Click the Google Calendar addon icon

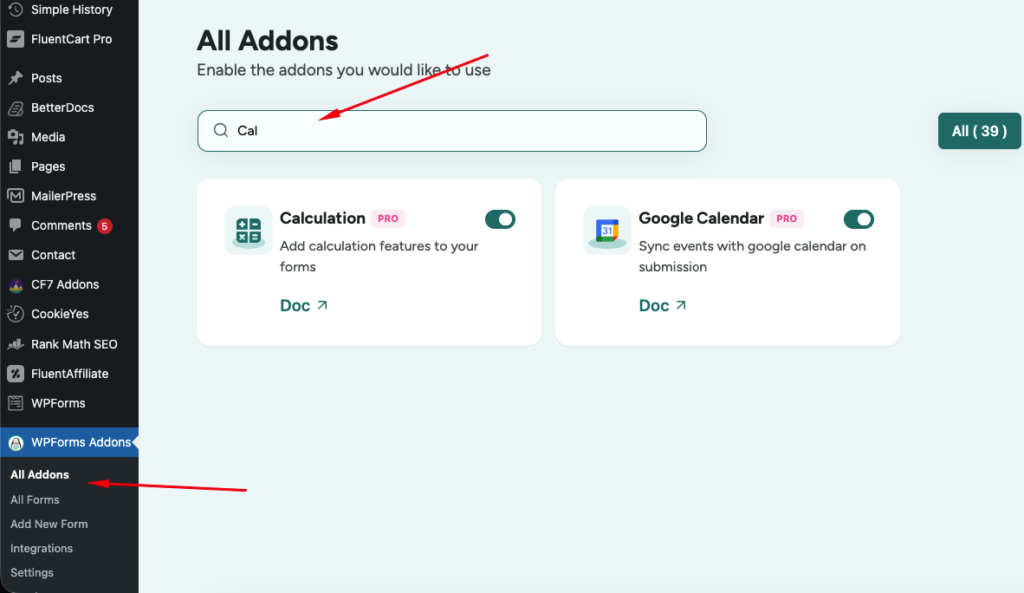(607, 231)
